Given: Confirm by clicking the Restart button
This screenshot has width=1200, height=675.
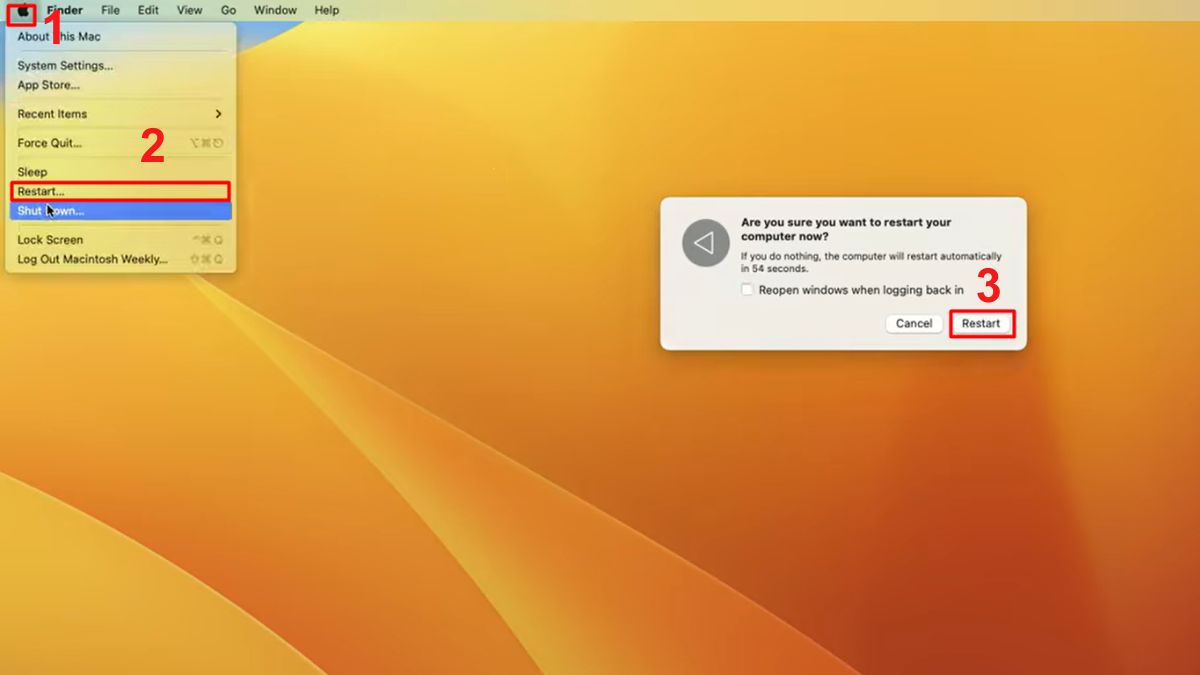Looking at the screenshot, I should (x=981, y=323).
